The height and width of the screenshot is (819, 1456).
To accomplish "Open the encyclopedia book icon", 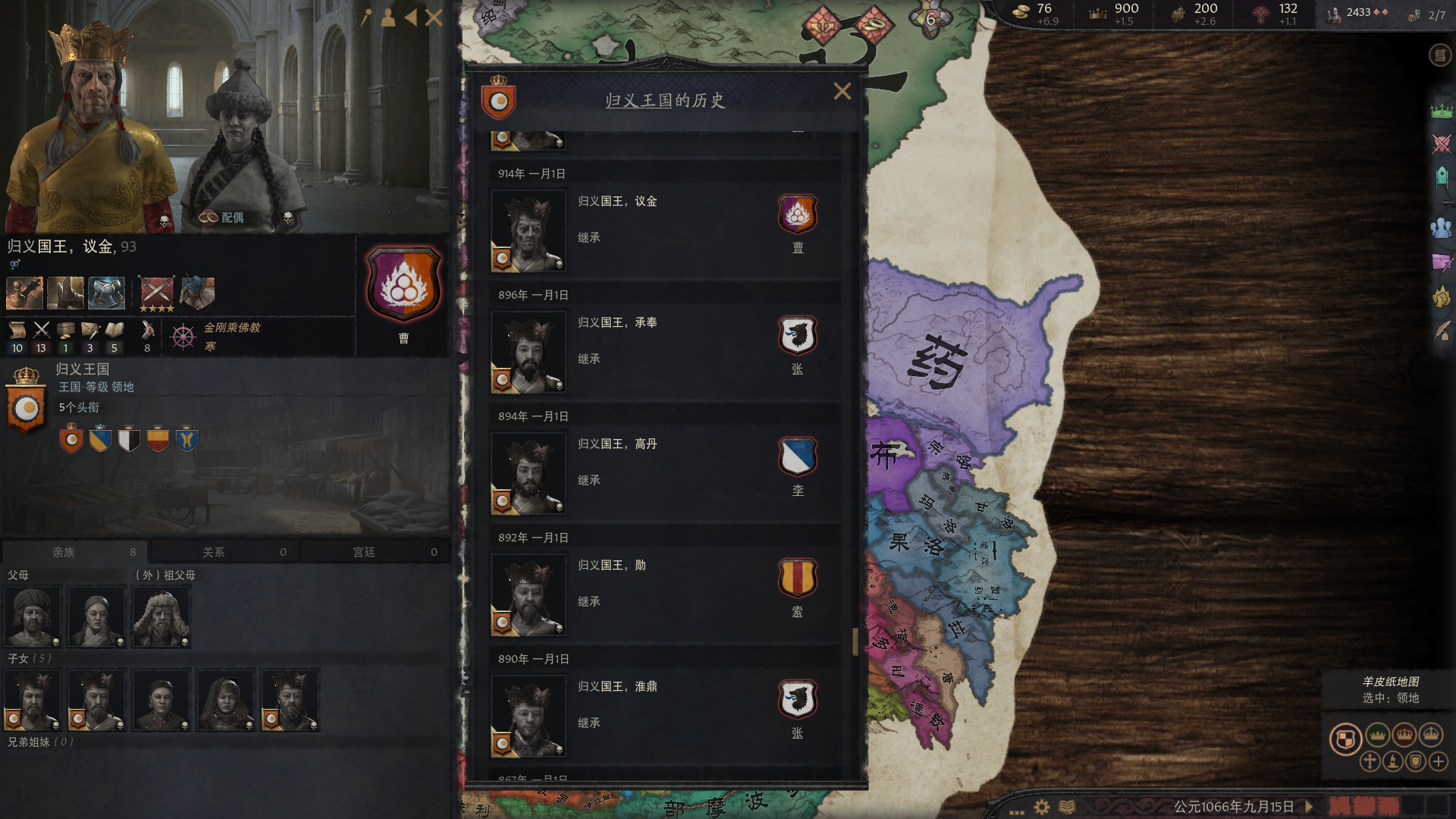I will point(1067,807).
